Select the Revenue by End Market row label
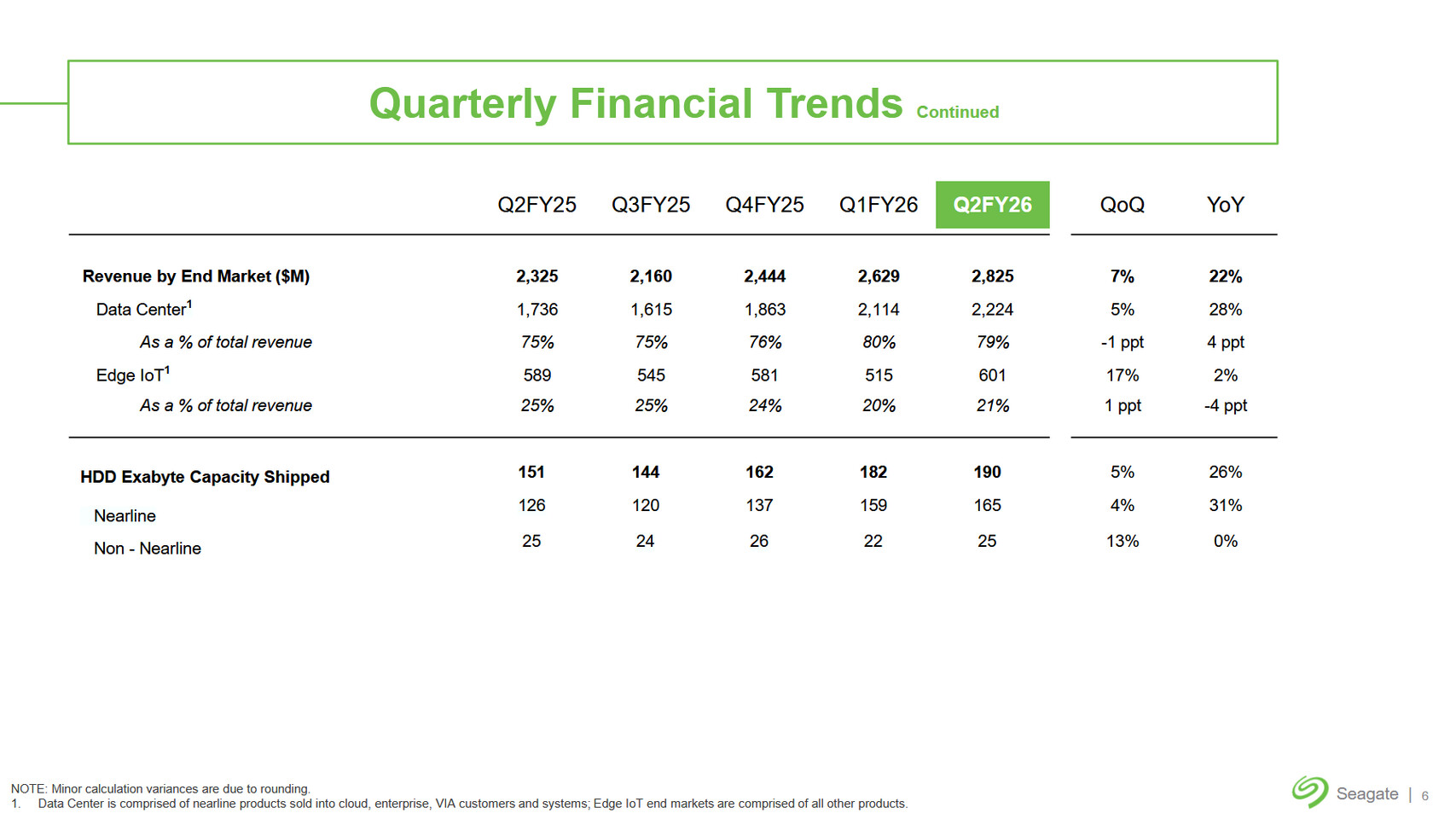 (x=195, y=276)
